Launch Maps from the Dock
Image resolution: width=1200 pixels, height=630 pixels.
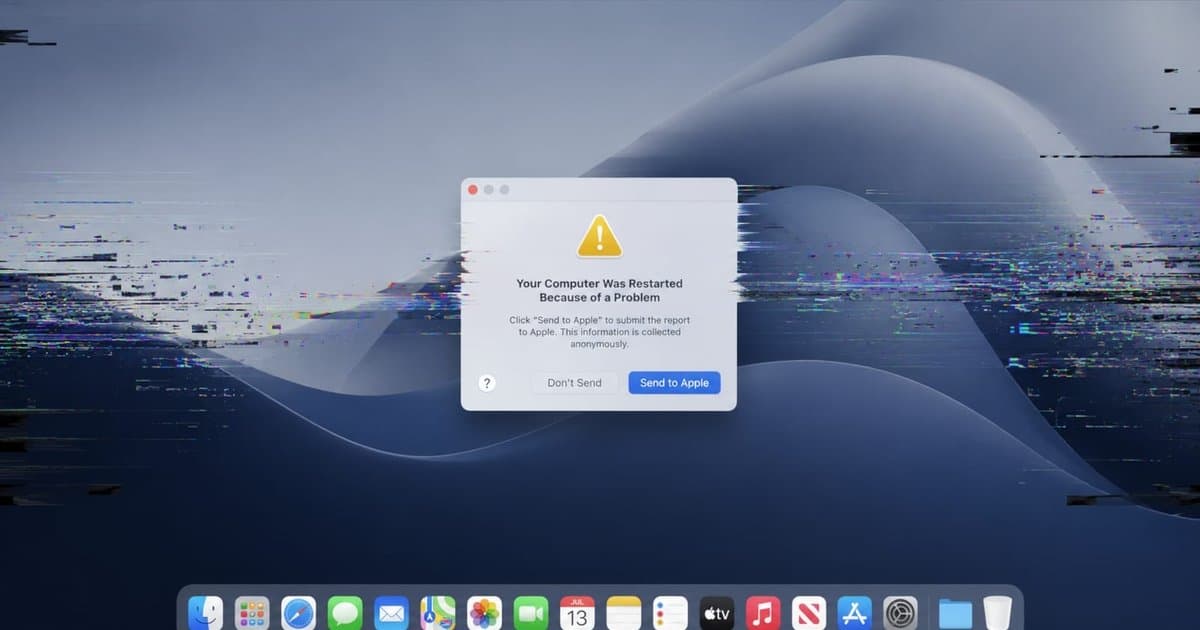(438, 613)
